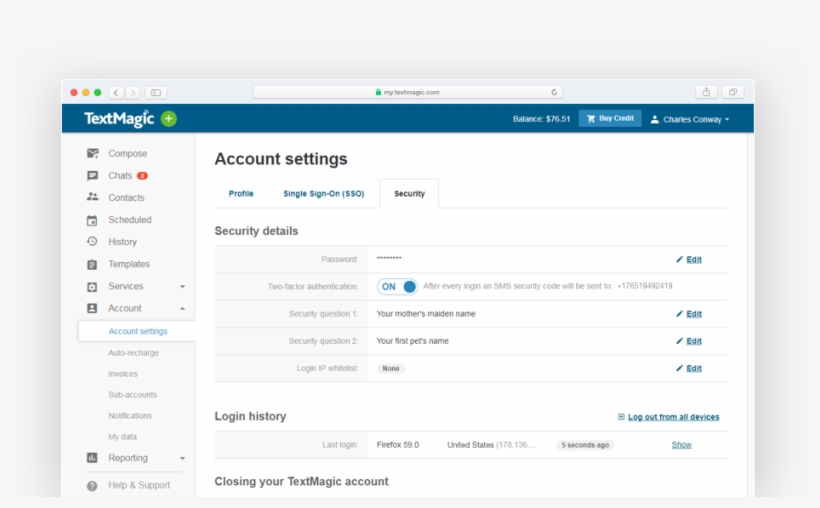Click the Edit link for Login IP whitelist

[694, 368]
